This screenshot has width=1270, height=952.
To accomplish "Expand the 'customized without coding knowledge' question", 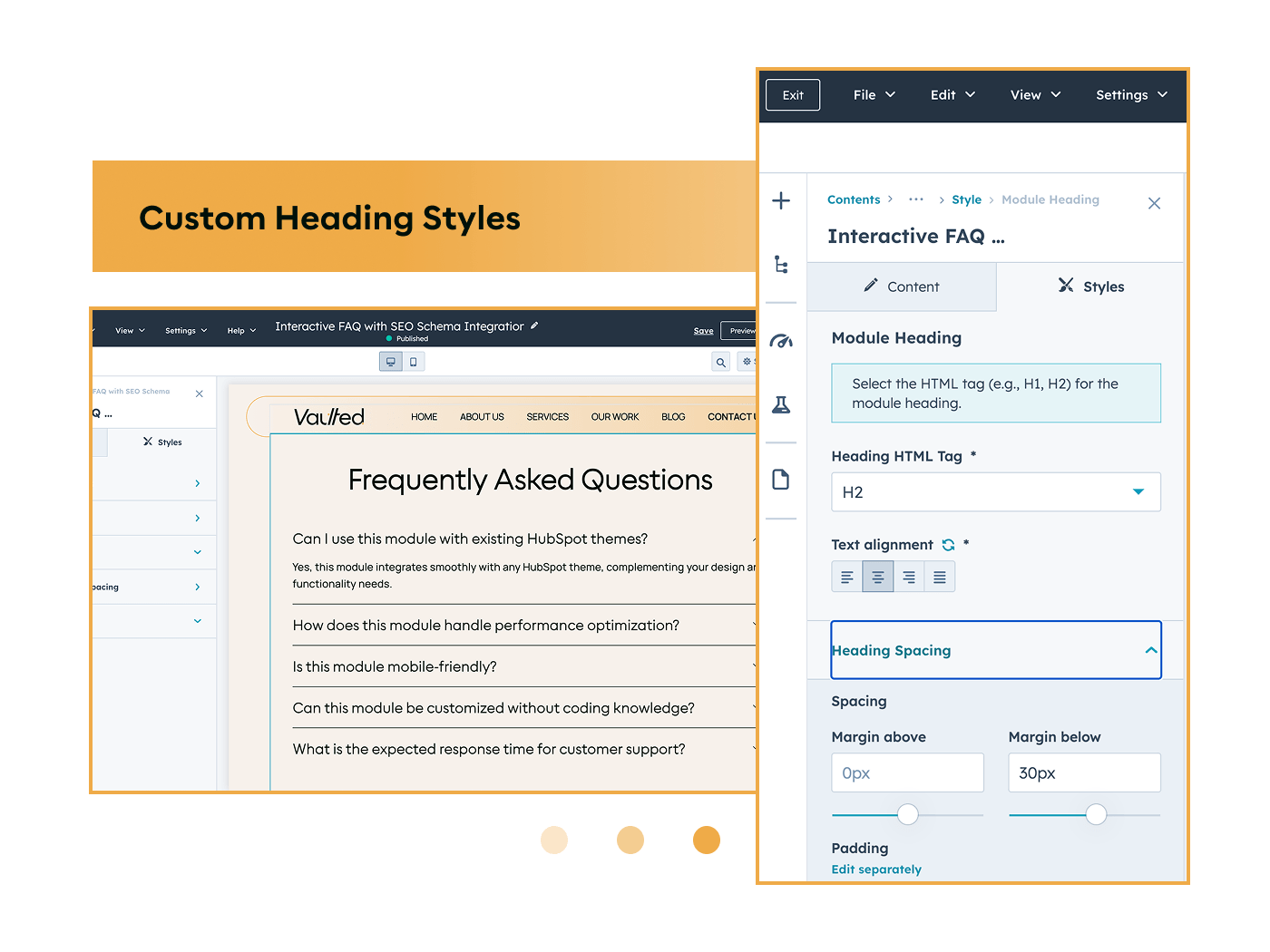I will tap(523, 708).
